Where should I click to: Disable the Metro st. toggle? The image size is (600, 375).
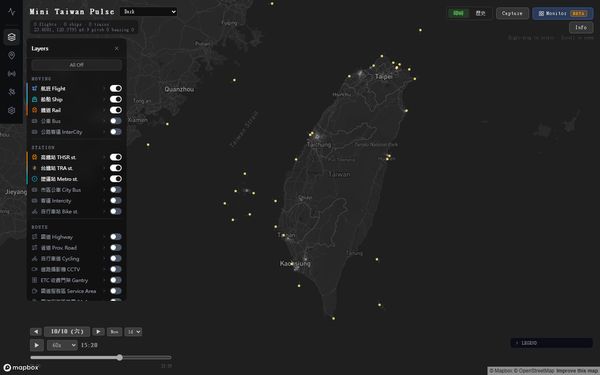(116, 179)
